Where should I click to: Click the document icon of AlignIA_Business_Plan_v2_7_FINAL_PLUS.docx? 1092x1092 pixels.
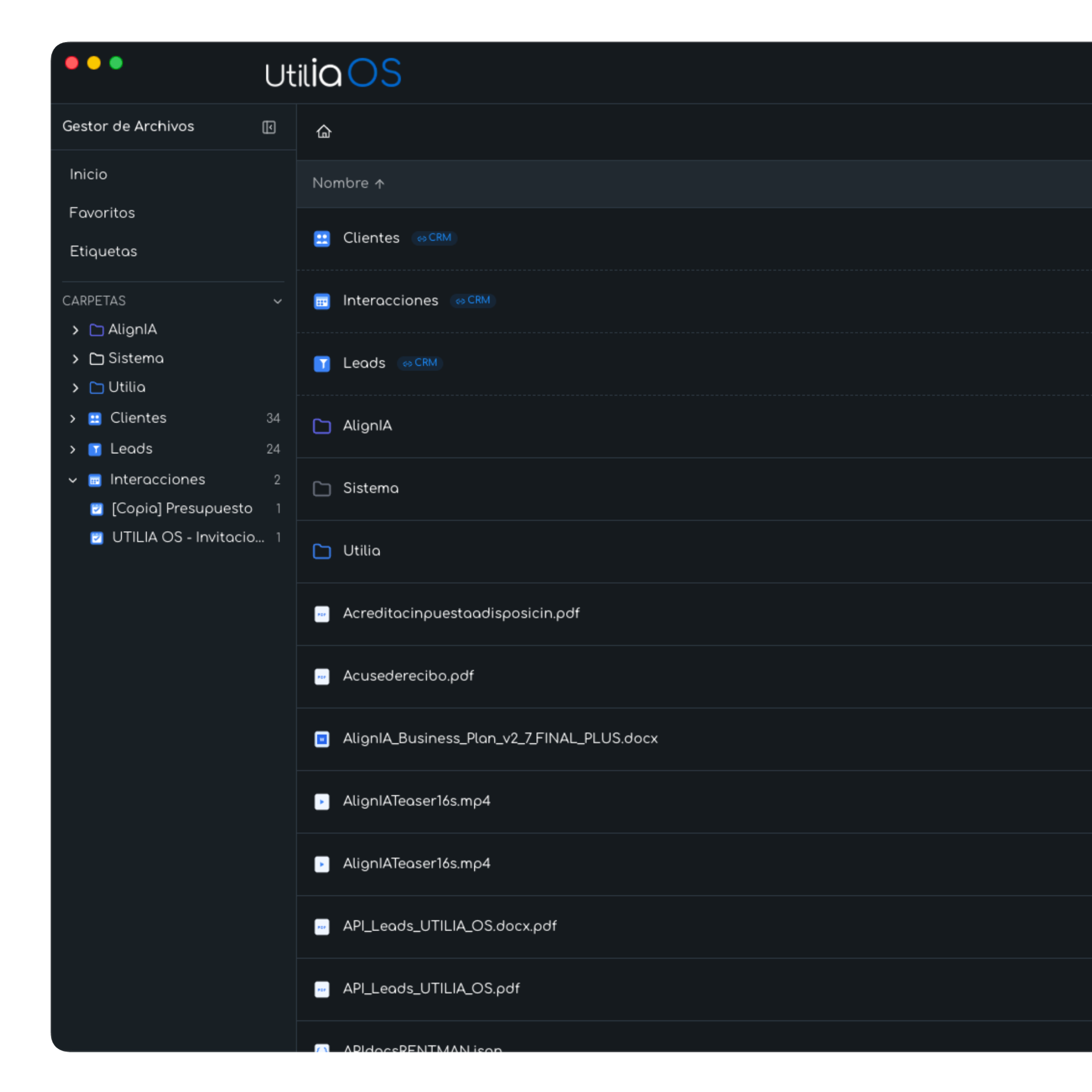[x=322, y=739]
